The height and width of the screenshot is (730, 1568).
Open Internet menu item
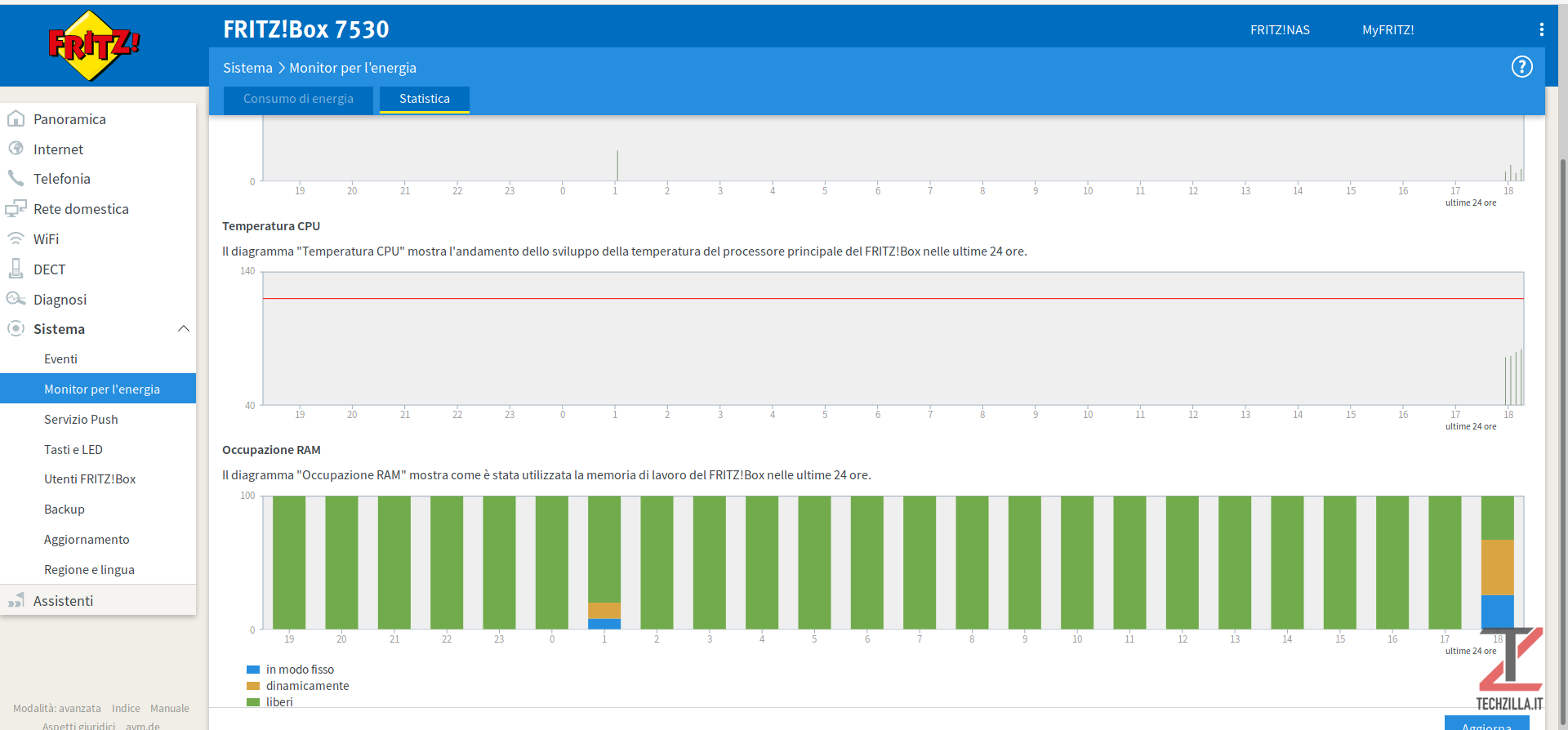[98, 149]
